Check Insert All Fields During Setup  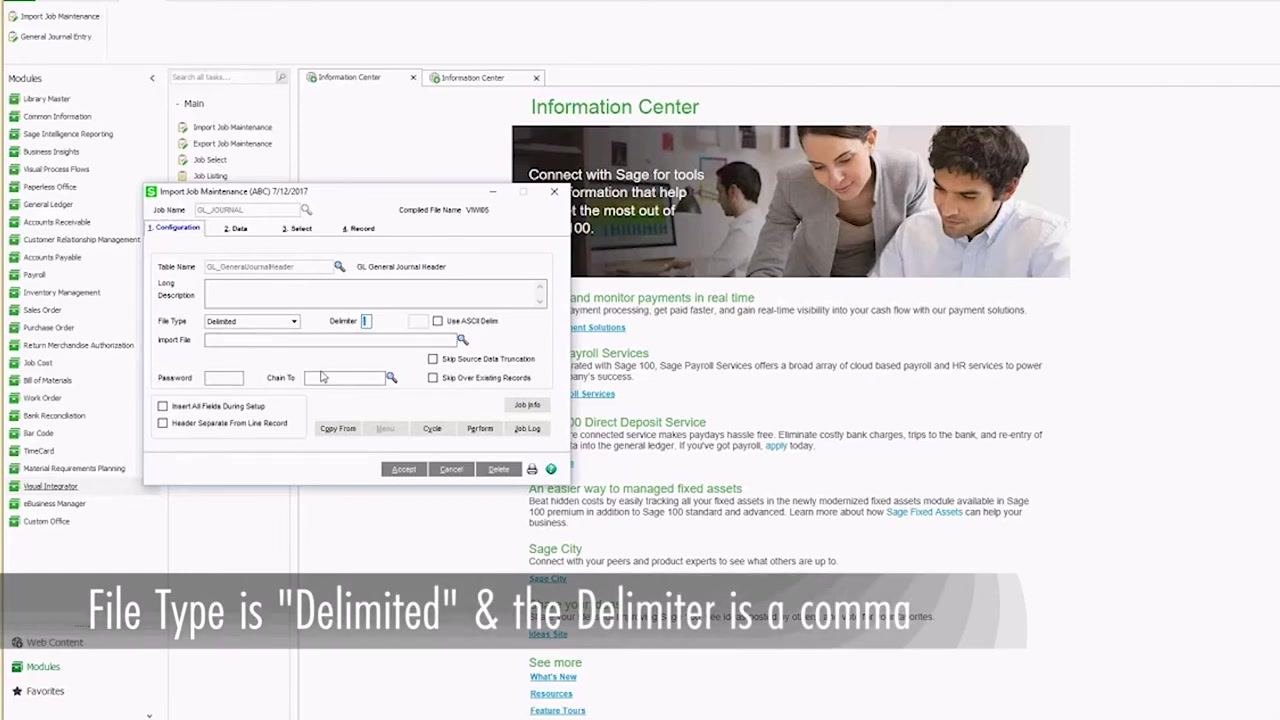pos(163,406)
